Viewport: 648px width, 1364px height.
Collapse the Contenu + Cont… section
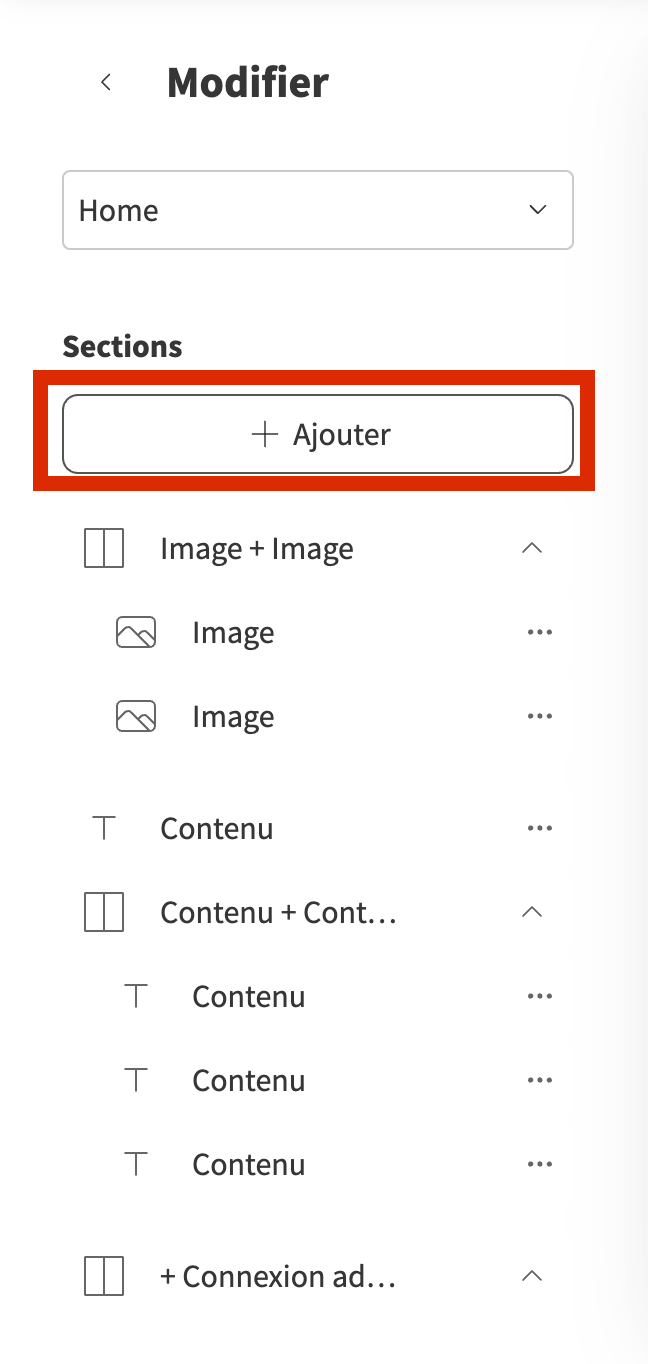532,912
